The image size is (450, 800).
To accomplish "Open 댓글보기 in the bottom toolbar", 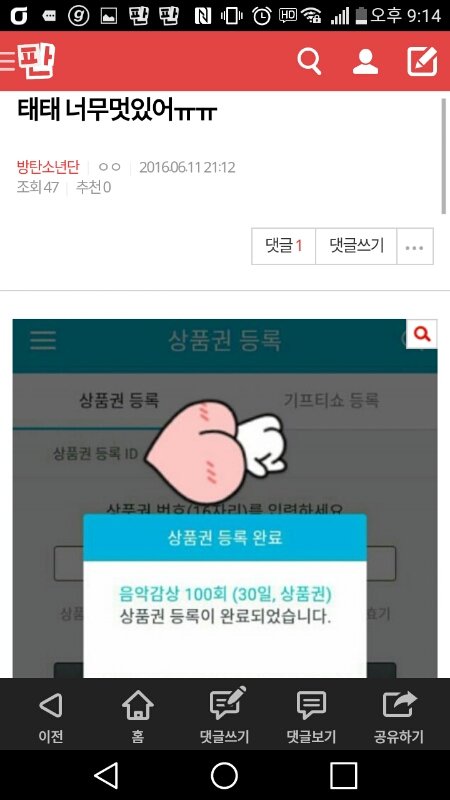I will (x=311, y=715).
